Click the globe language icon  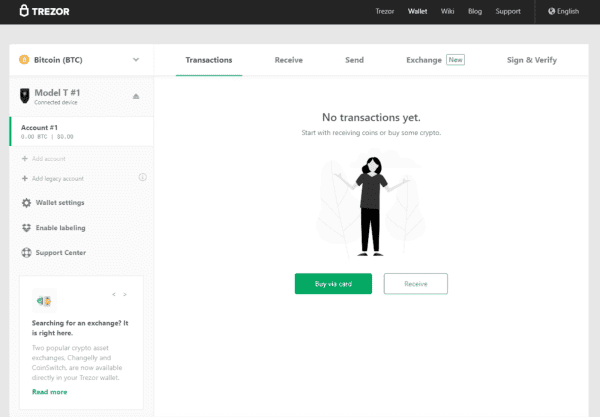[x=551, y=11]
